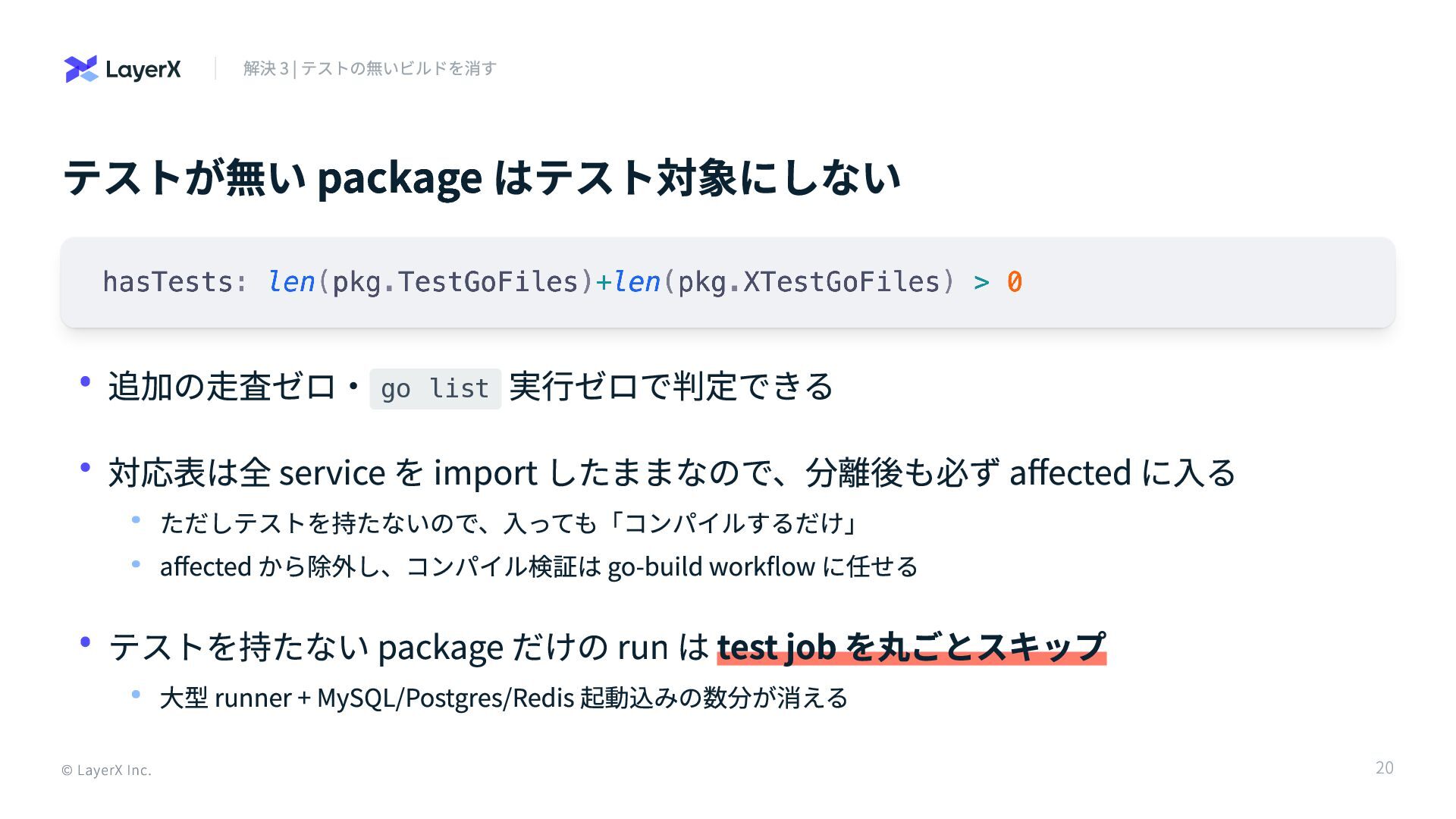This screenshot has width=1456, height=819.
Task: Click the go list inline code chip
Action: coord(435,388)
